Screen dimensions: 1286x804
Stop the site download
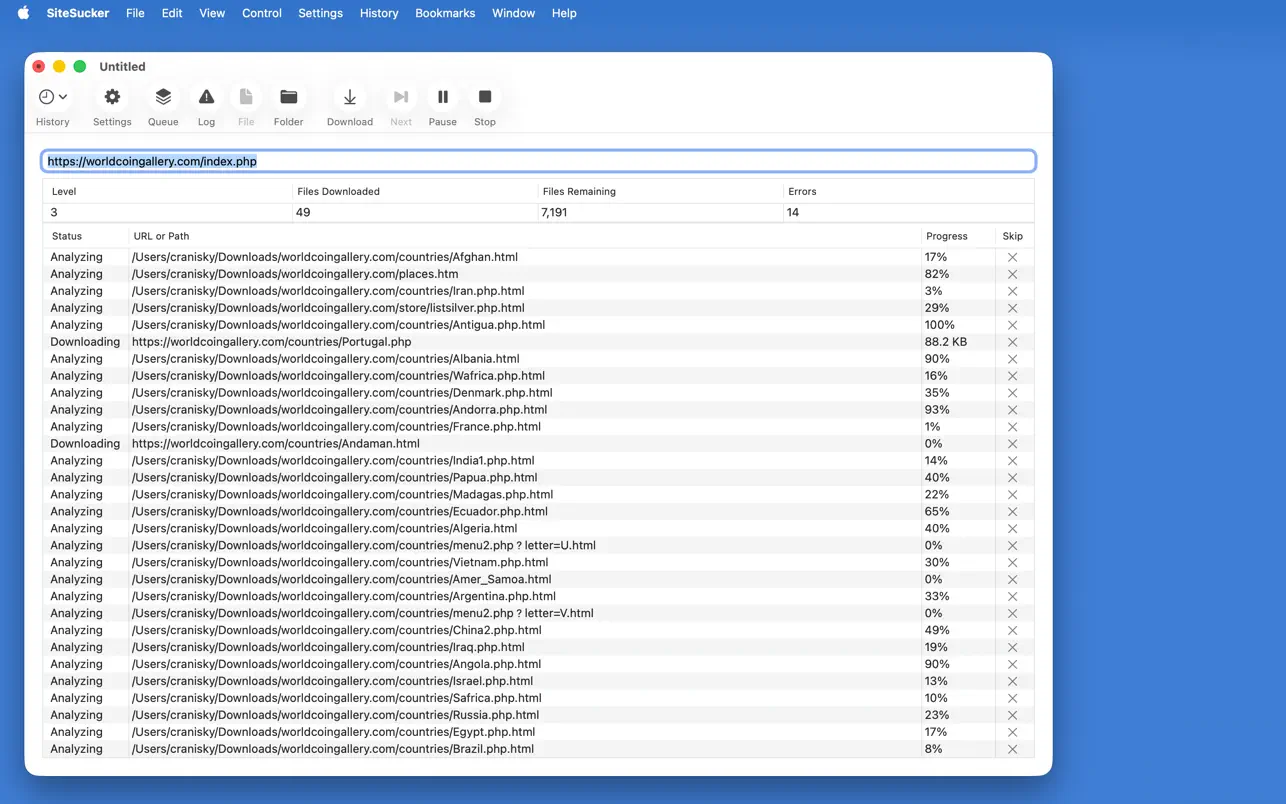coord(485,97)
